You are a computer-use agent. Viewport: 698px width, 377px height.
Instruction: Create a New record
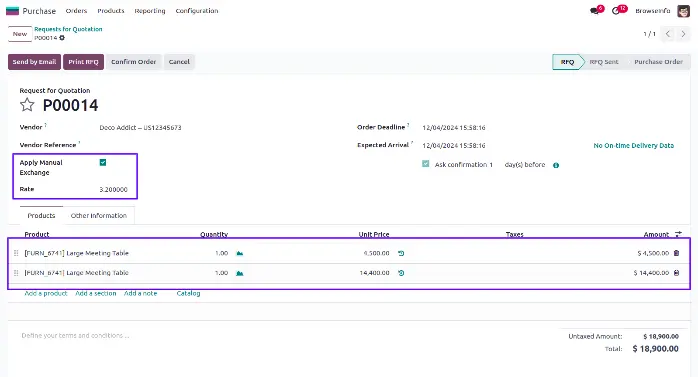(20, 34)
